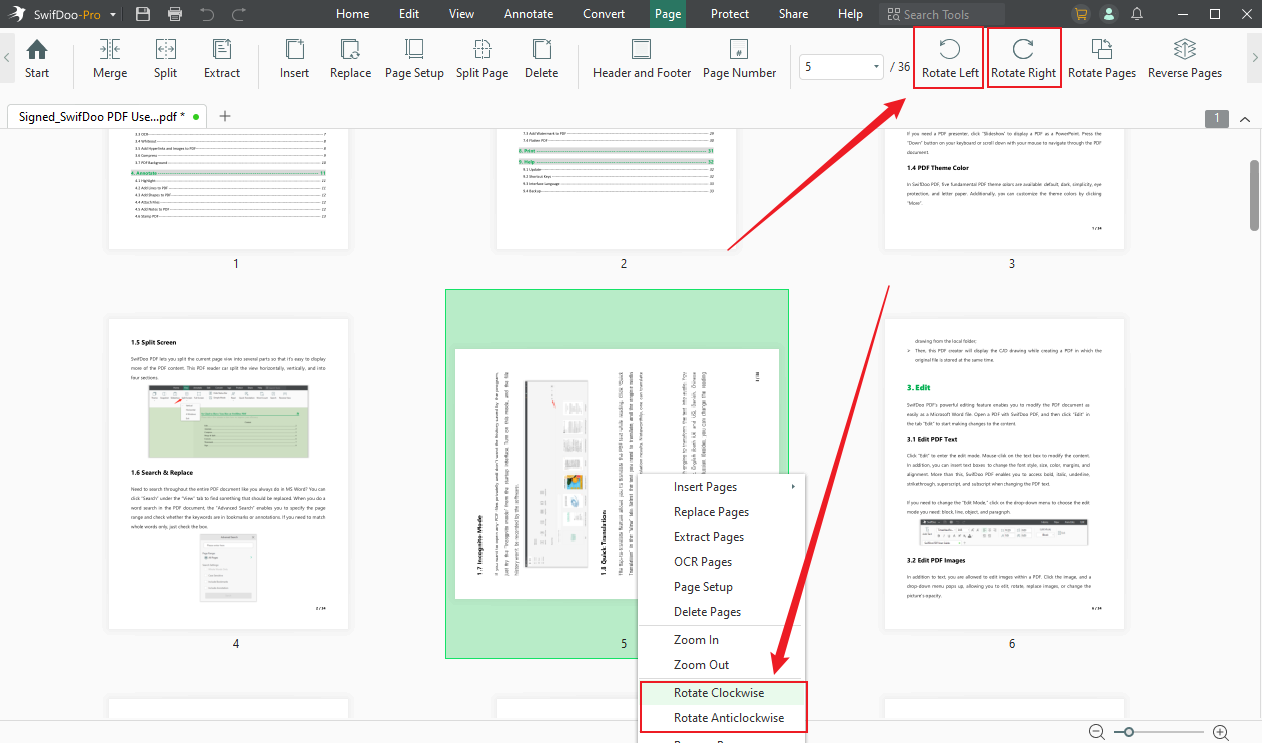Select the Page Number tool

tap(739, 60)
